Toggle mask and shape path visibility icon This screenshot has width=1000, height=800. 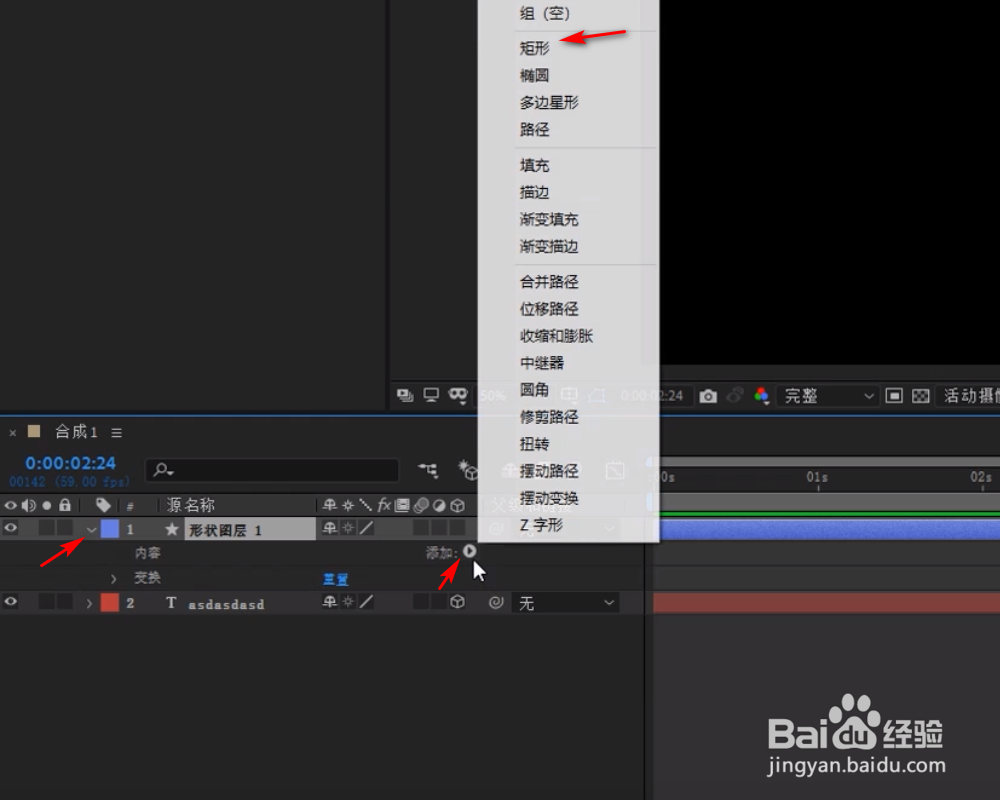click(x=458, y=395)
